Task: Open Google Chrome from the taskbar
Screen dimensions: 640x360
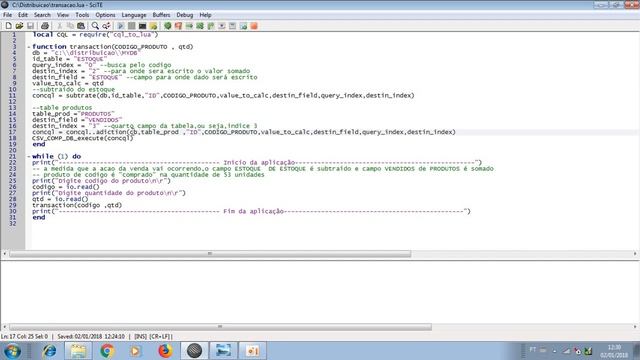Action: click(x=107, y=351)
